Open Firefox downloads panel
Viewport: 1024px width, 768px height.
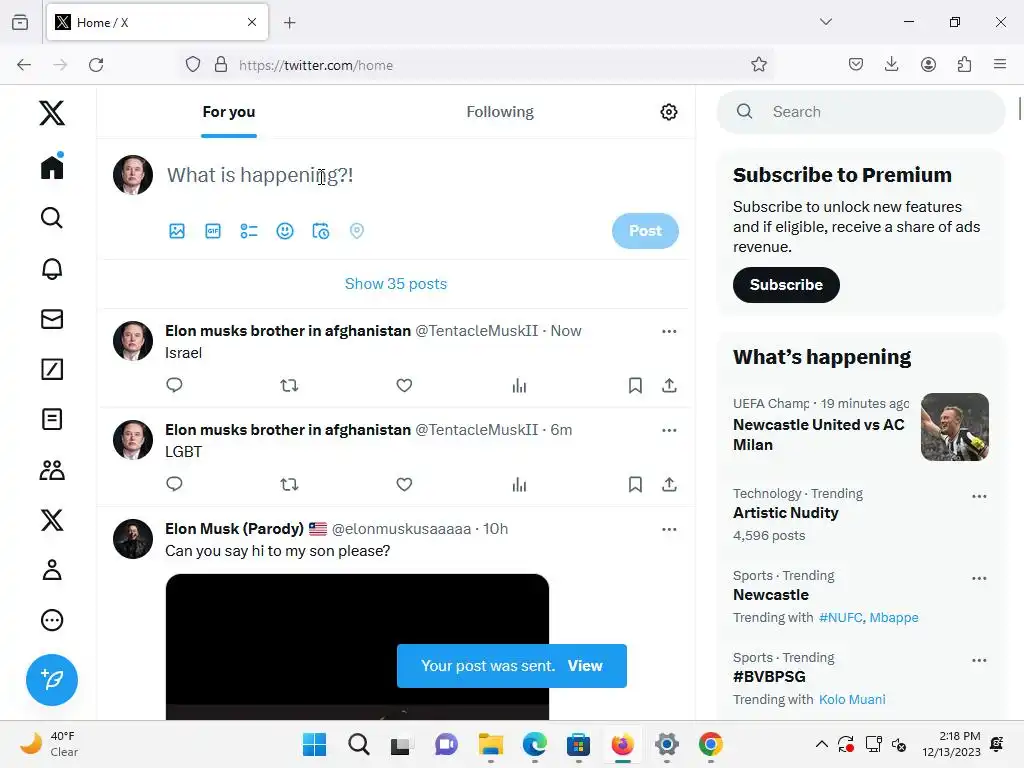pyautogui.click(x=891, y=64)
